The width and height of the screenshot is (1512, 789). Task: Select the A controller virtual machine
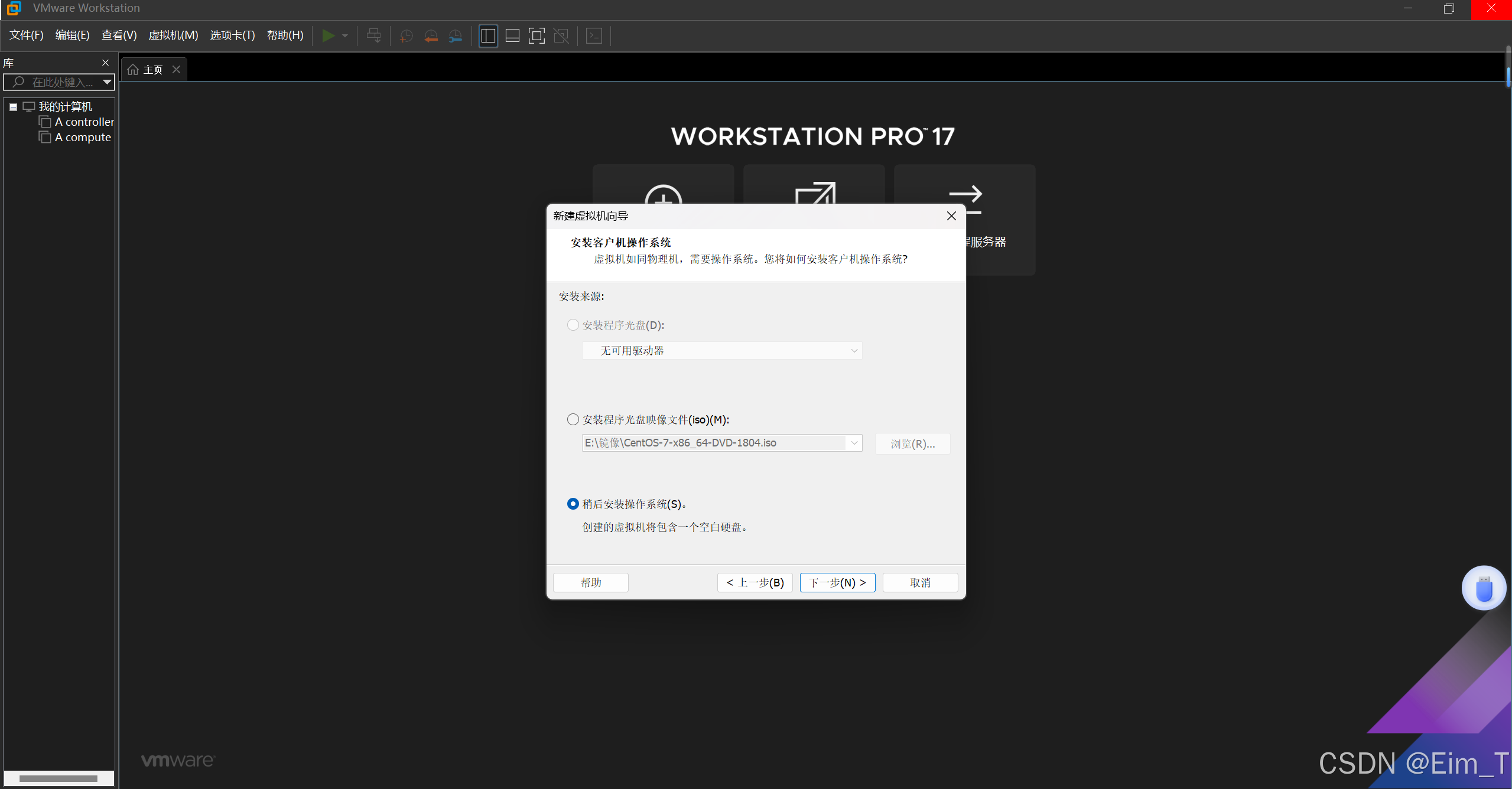[84, 122]
